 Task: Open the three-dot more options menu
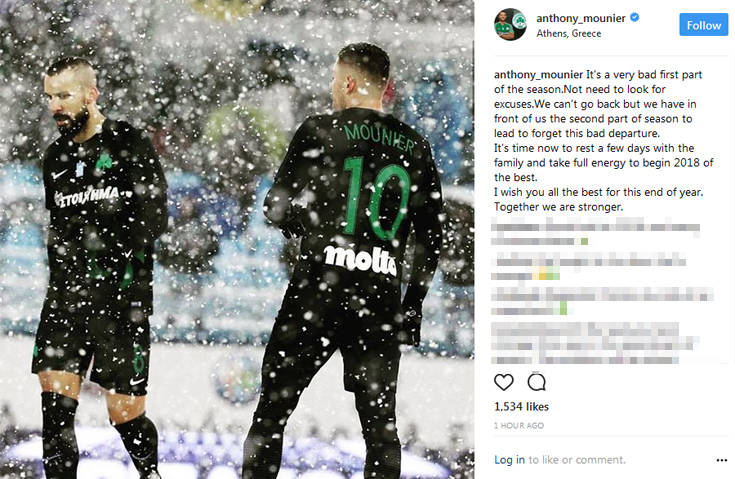[x=722, y=460]
